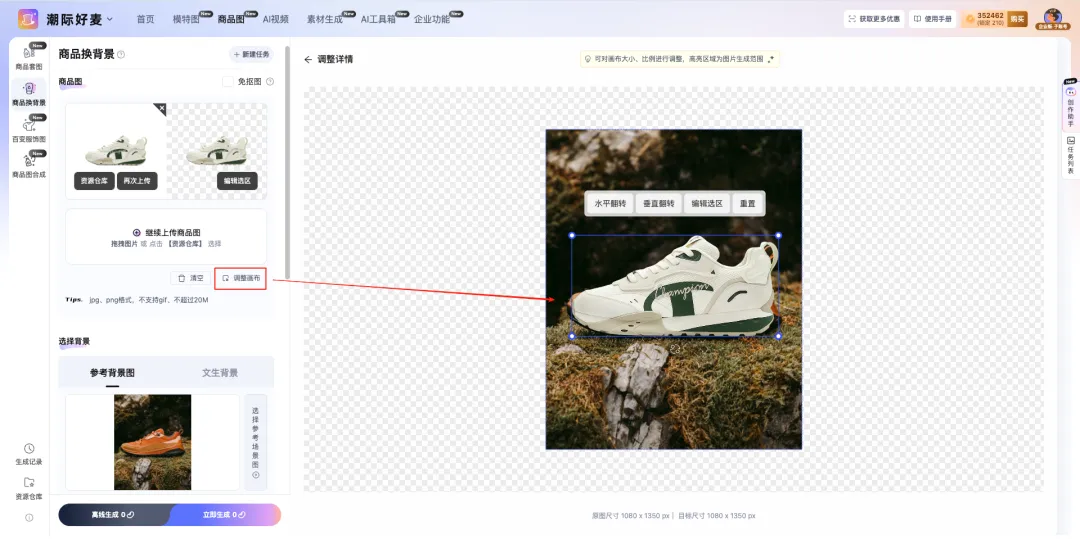Click sparkle icon ending the canvas tip

[771, 59]
